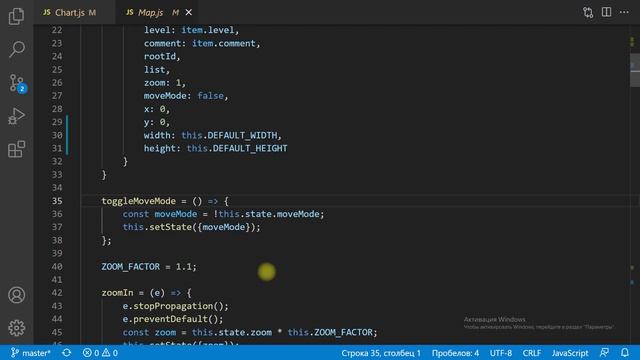Open the editor More Actions ellipsis

coord(624,12)
